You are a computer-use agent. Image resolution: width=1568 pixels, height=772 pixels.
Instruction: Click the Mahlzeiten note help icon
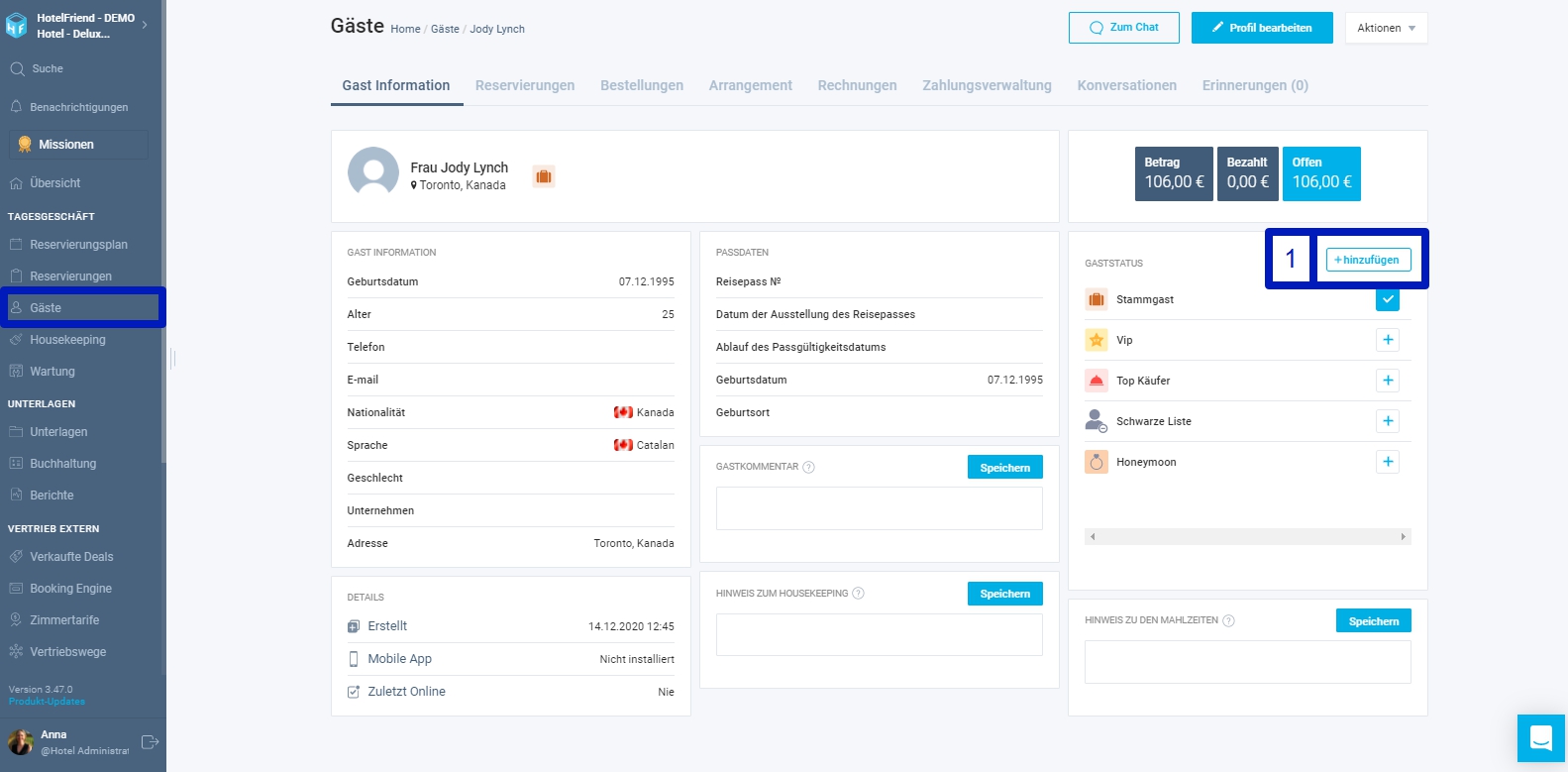[1228, 620]
